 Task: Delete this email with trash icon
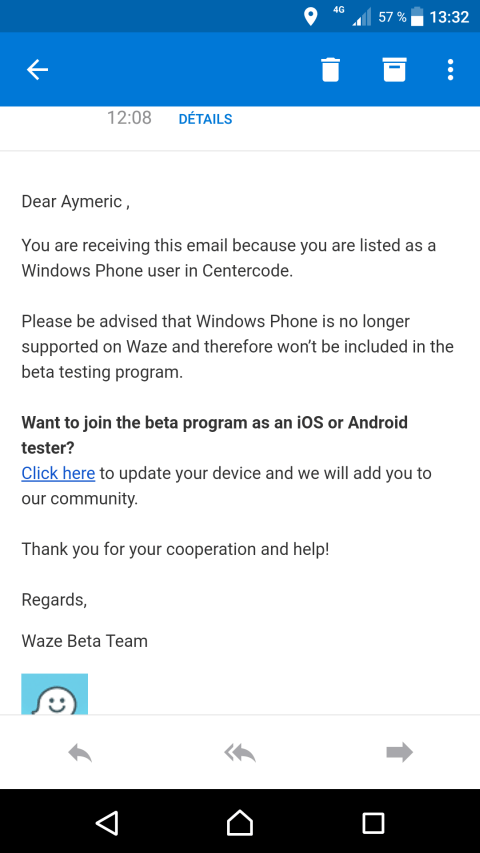(x=331, y=70)
